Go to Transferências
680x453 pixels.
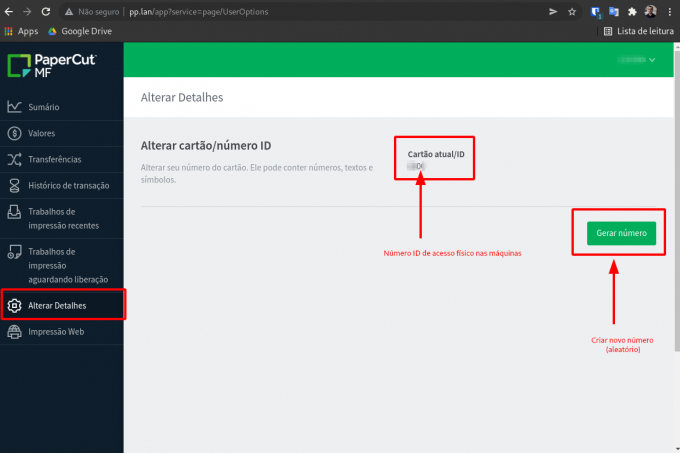(62, 159)
